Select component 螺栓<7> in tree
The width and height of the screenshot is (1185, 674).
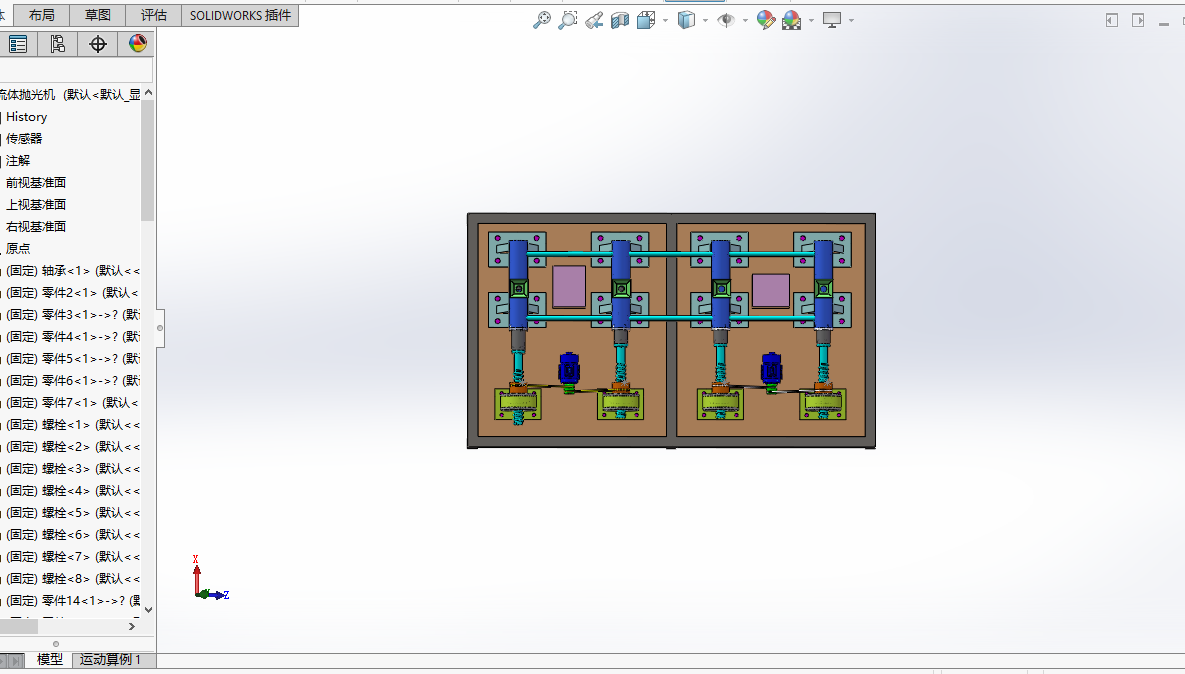[x=73, y=556]
